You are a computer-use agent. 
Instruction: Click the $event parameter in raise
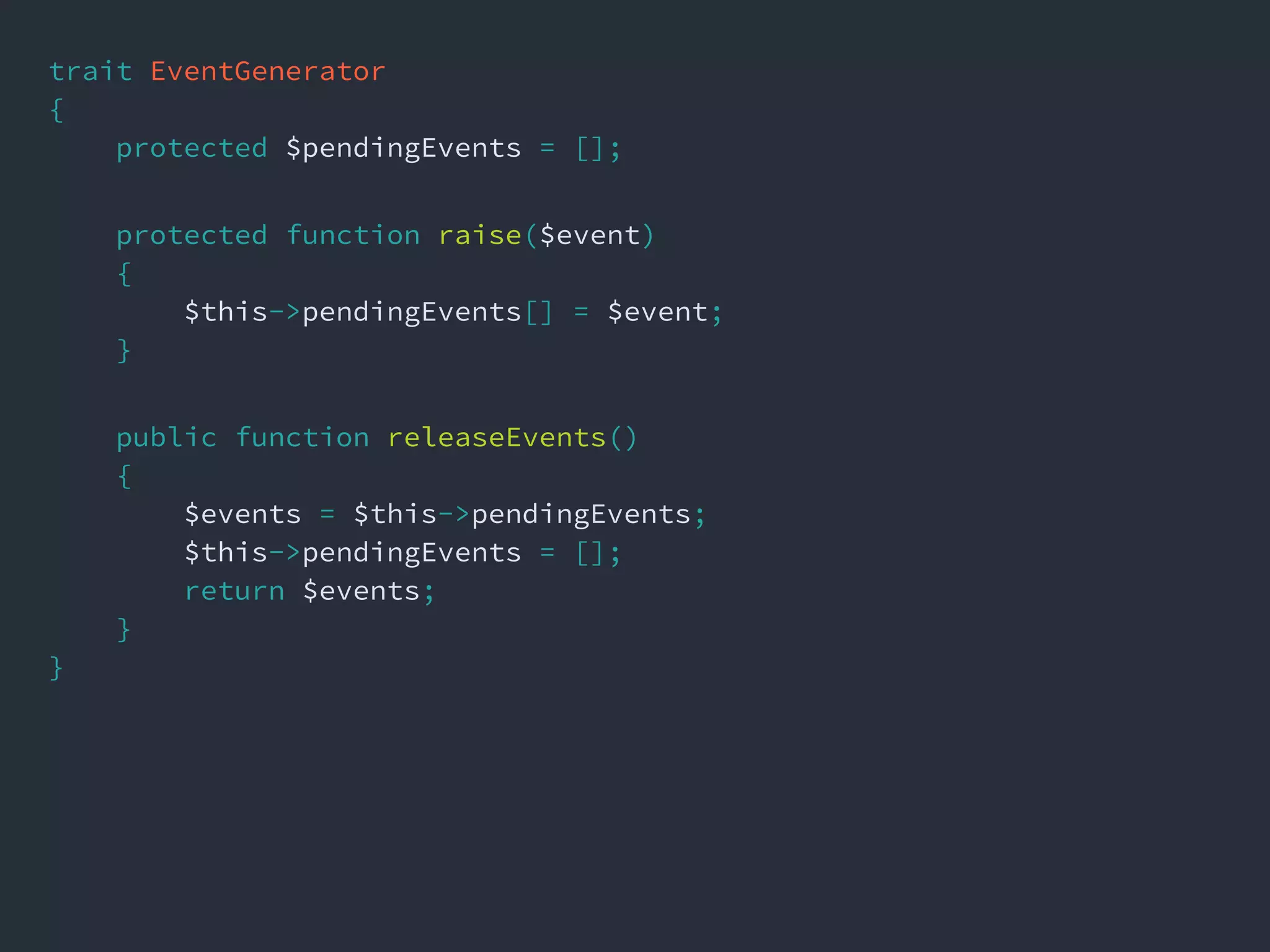[x=590, y=235]
